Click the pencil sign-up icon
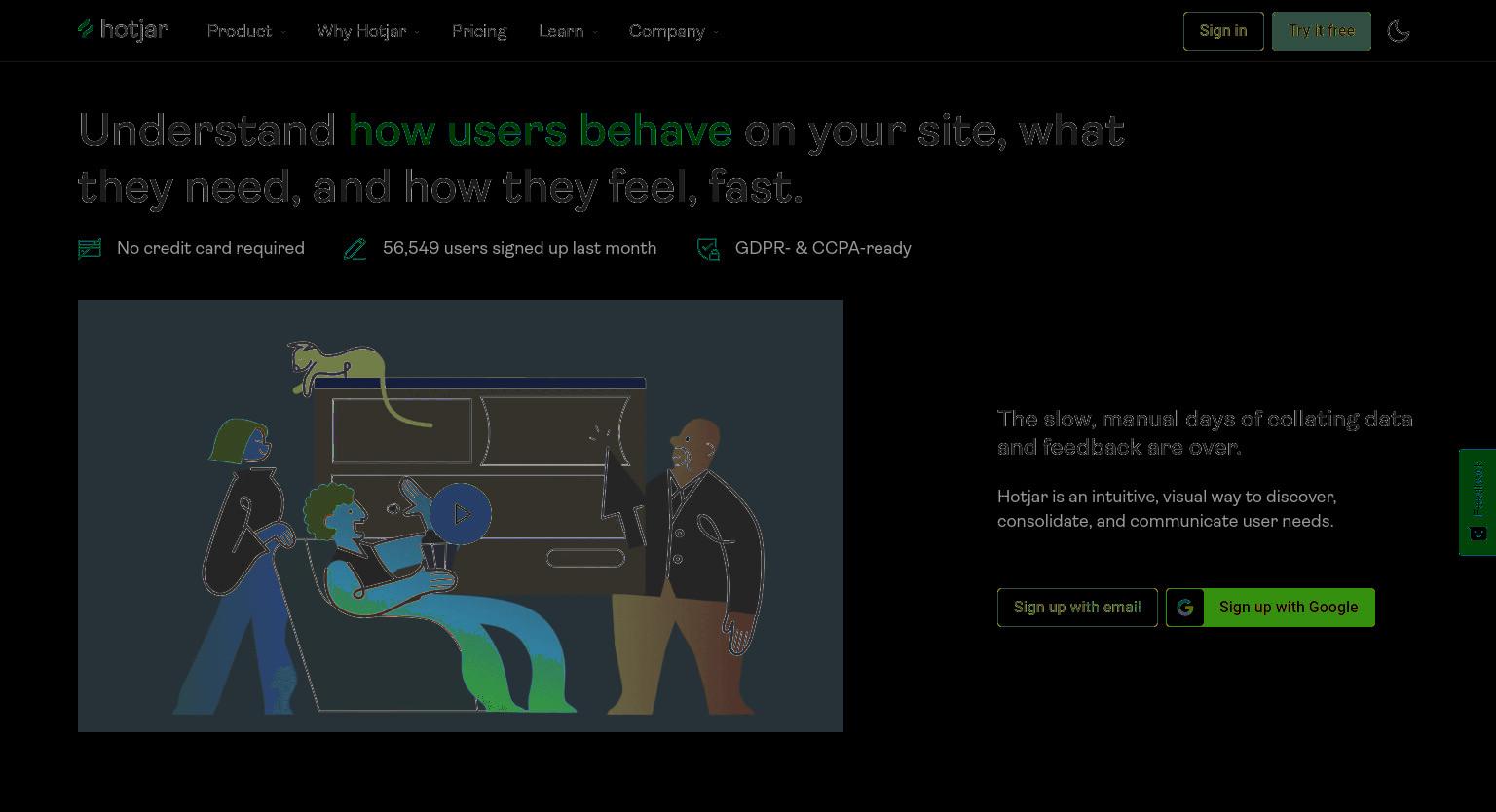Image resolution: width=1496 pixels, height=812 pixels. pyautogui.click(x=355, y=249)
